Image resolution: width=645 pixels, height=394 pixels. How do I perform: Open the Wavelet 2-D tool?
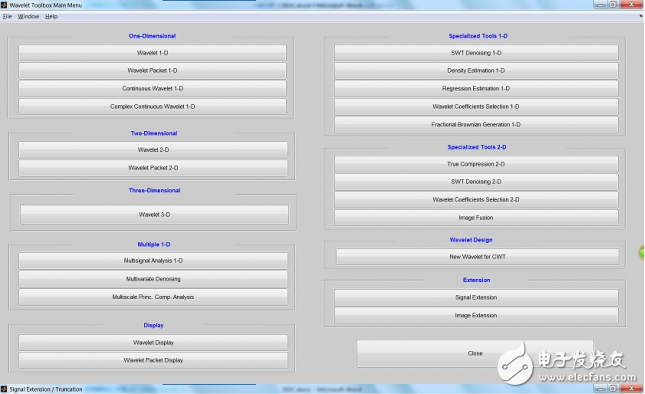(x=153, y=150)
